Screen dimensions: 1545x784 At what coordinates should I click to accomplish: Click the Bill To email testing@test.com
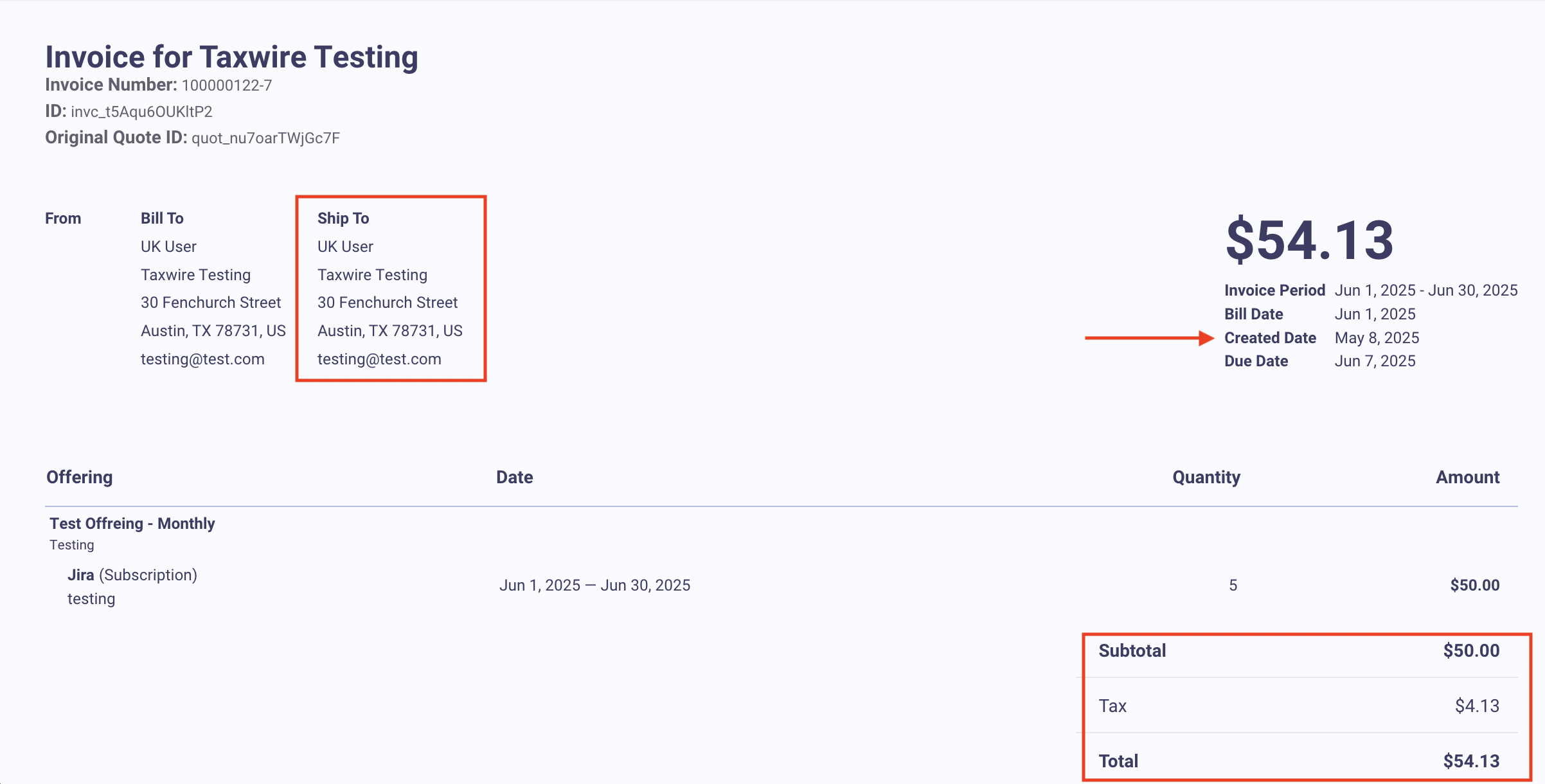202,359
